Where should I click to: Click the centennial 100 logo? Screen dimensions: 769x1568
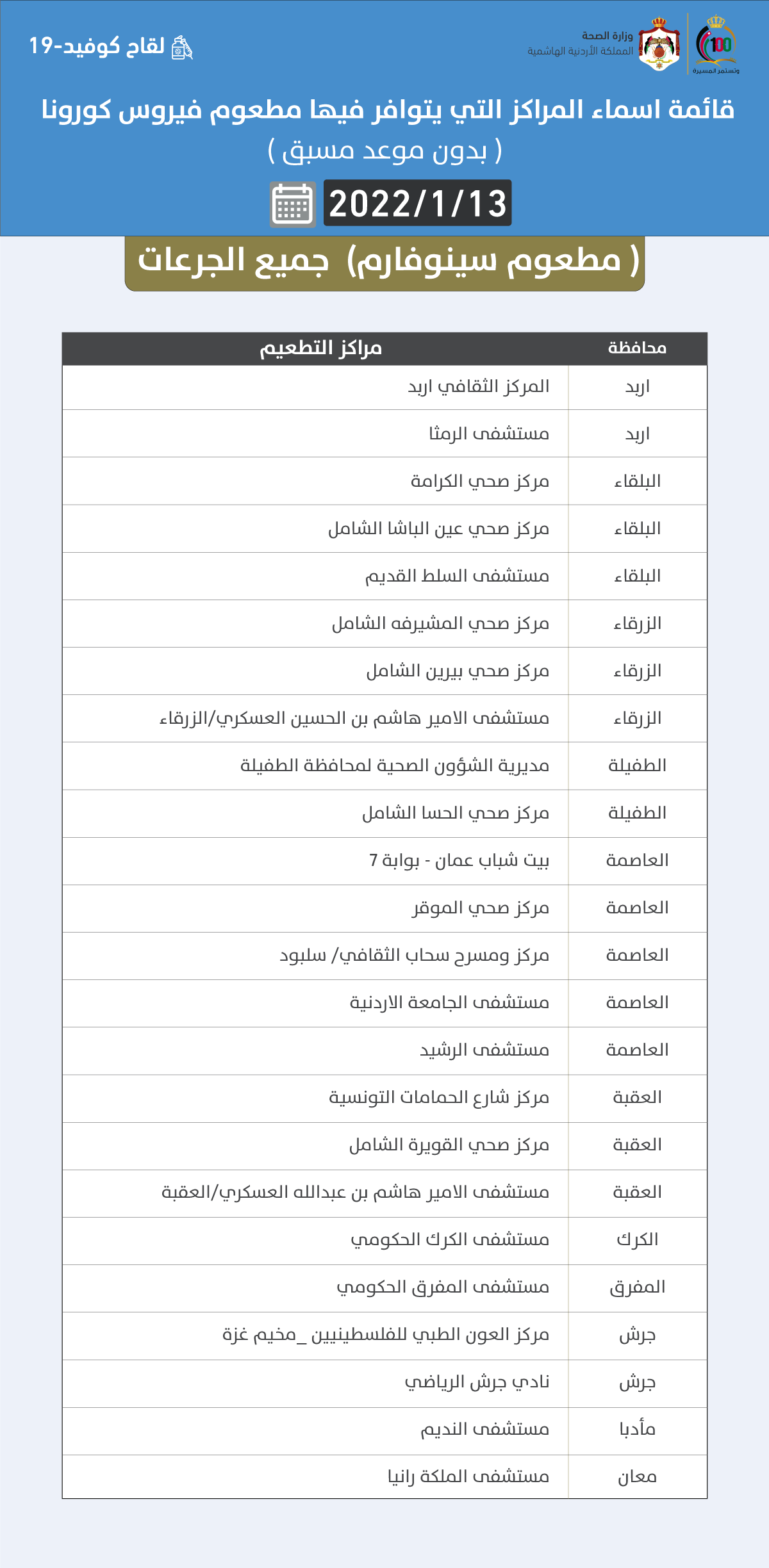point(717,44)
